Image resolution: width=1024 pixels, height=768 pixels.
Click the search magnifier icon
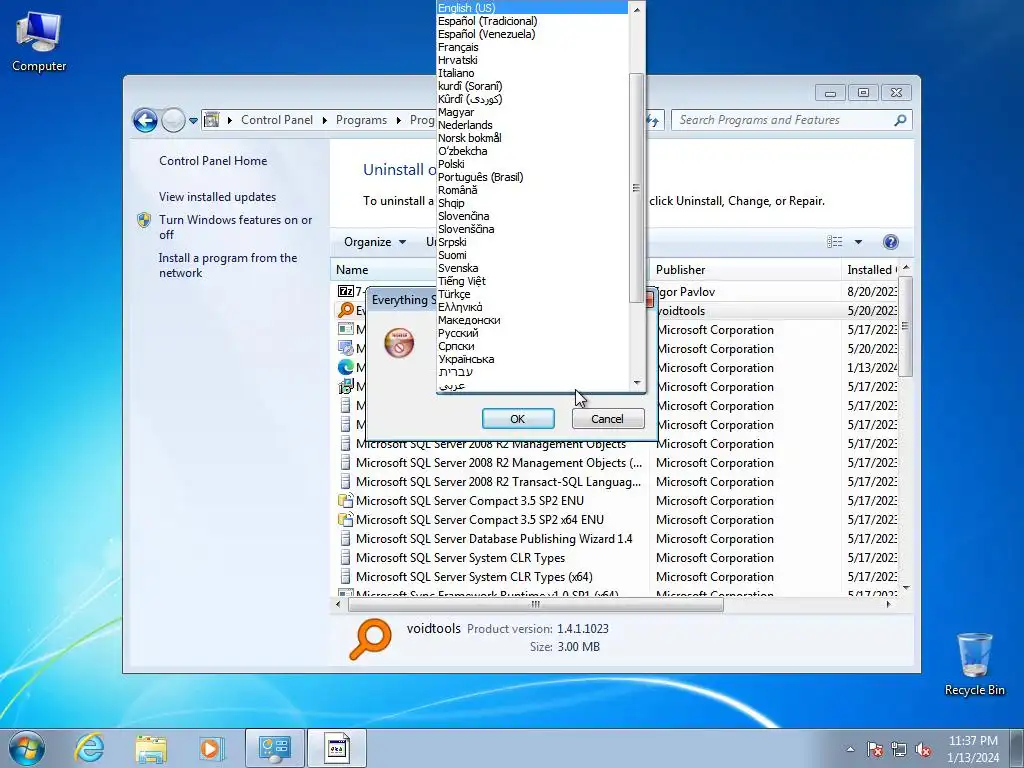coord(900,120)
